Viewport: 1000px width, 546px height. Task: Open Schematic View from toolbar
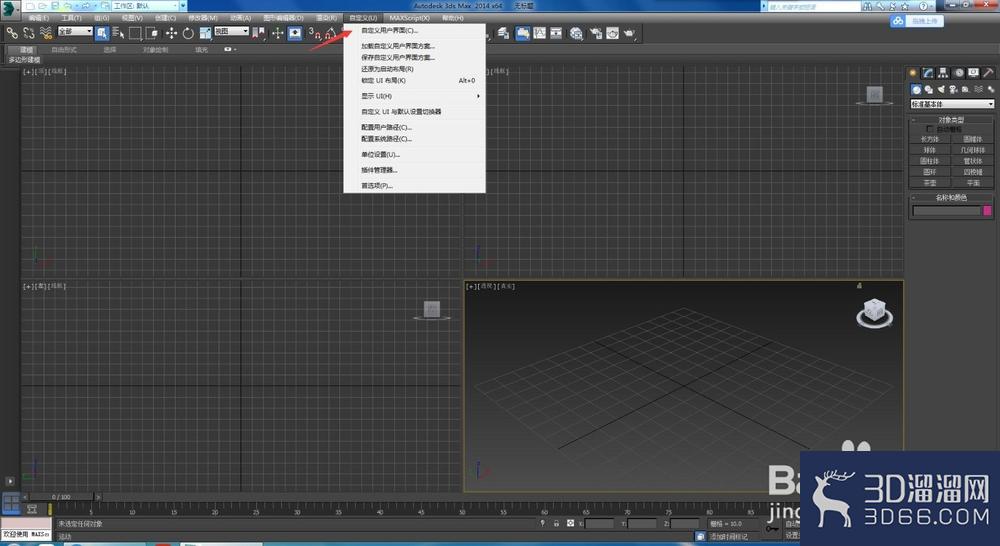(x=556, y=33)
